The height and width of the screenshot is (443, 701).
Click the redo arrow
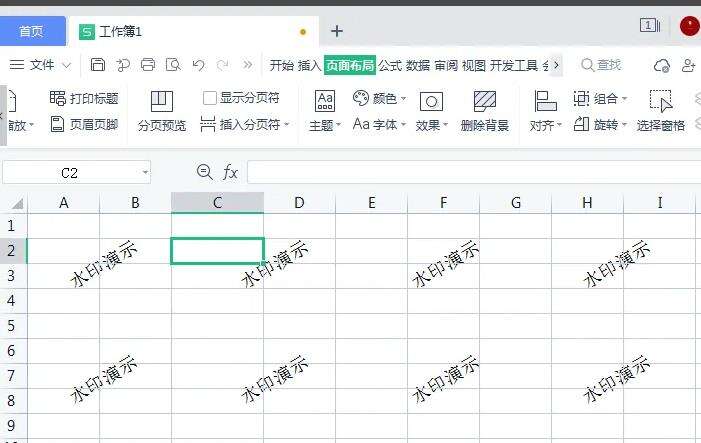pos(223,65)
